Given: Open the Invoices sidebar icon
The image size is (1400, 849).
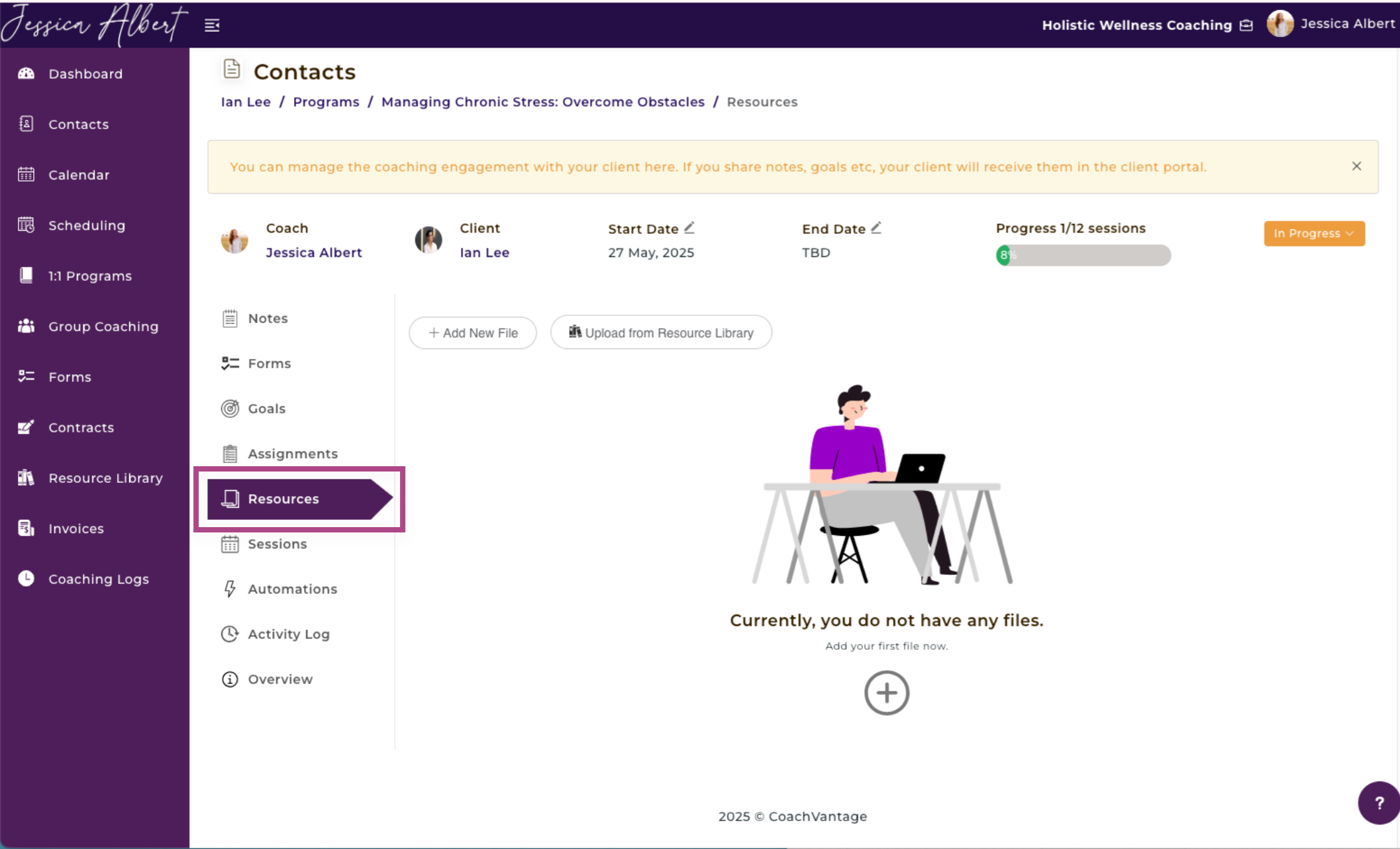Looking at the screenshot, I should [26, 528].
